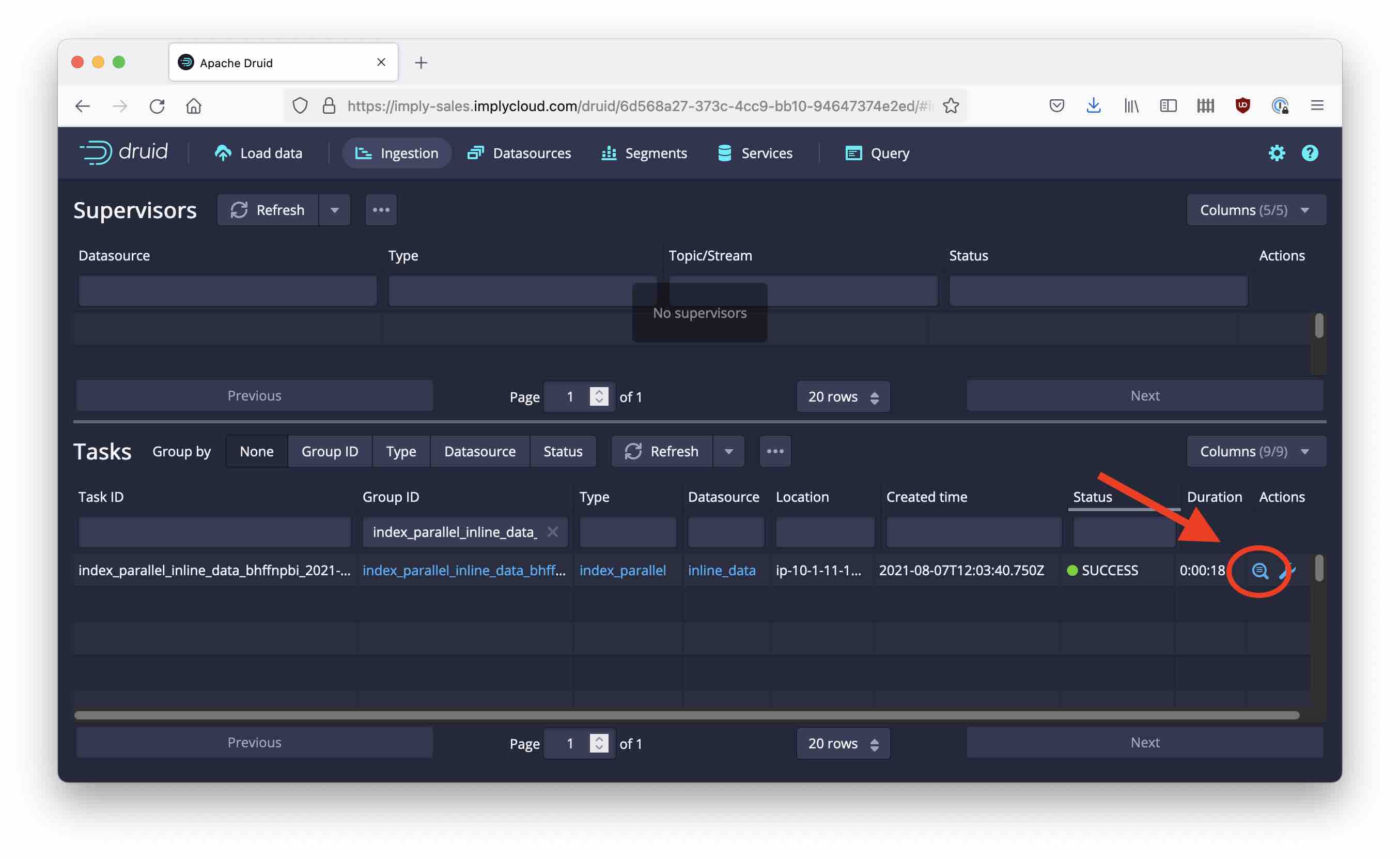The width and height of the screenshot is (1400, 859).
Task: Clear the Group ID filter with X
Action: [552, 531]
